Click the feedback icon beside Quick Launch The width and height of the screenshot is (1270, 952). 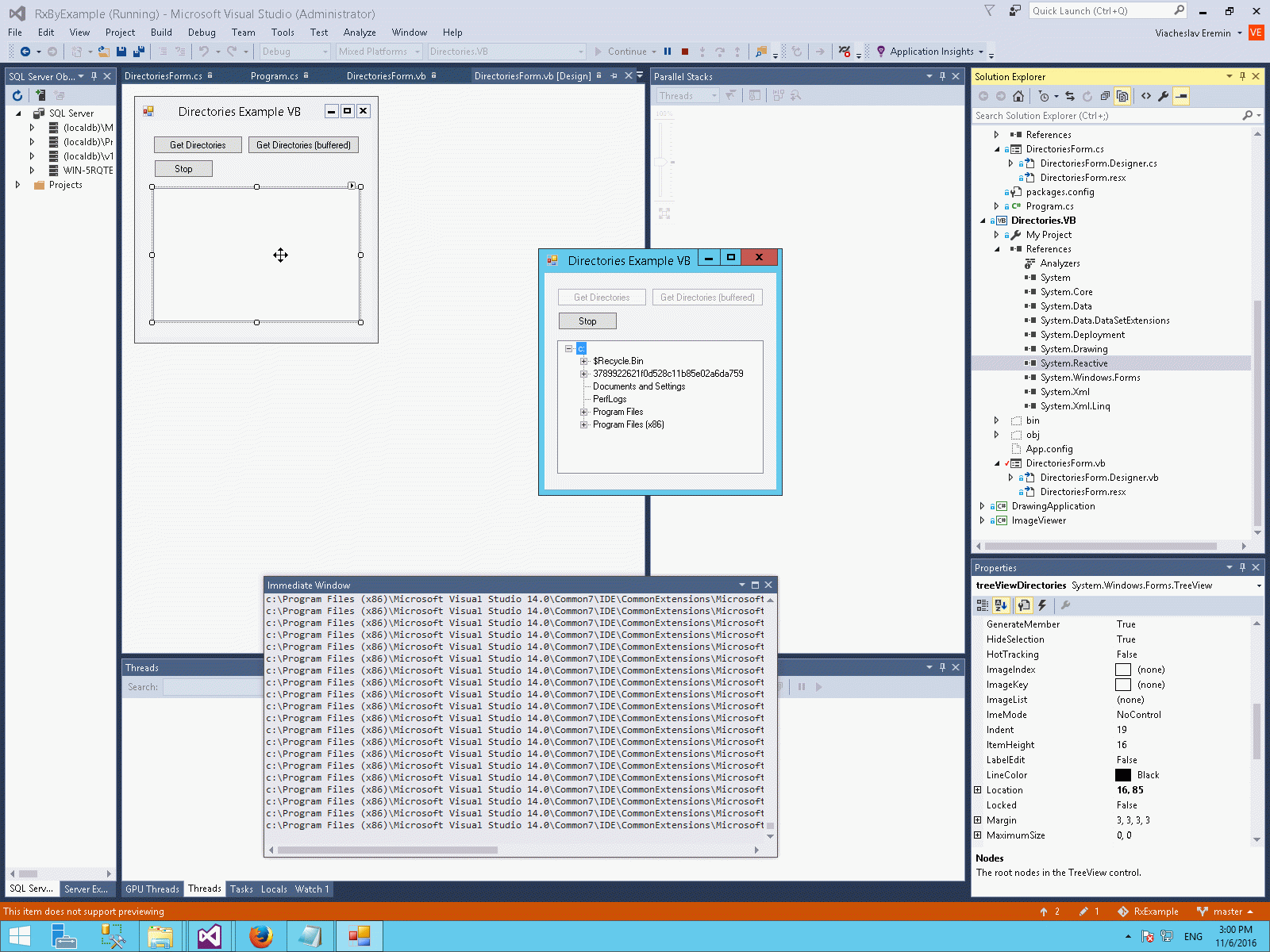click(x=1014, y=11)
